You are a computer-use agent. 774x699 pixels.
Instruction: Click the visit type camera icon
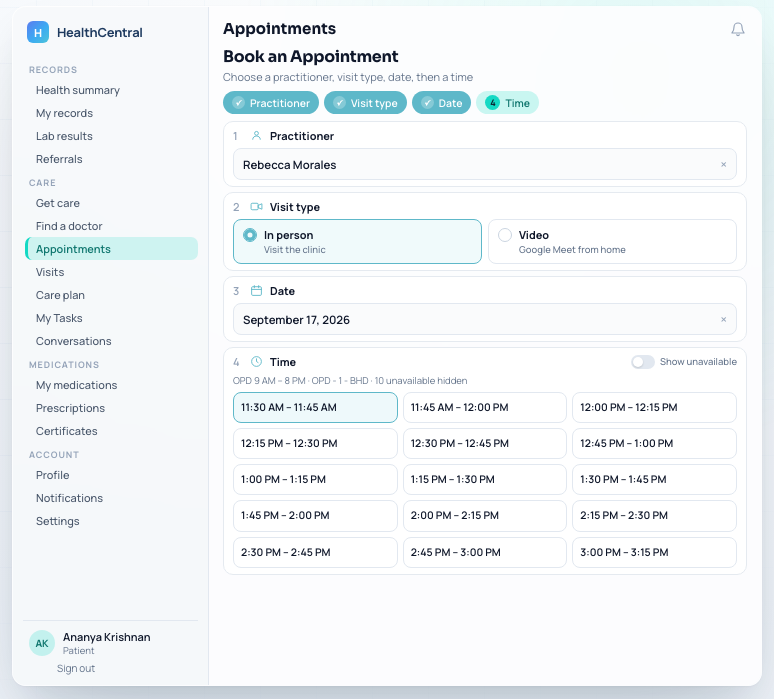256,207
